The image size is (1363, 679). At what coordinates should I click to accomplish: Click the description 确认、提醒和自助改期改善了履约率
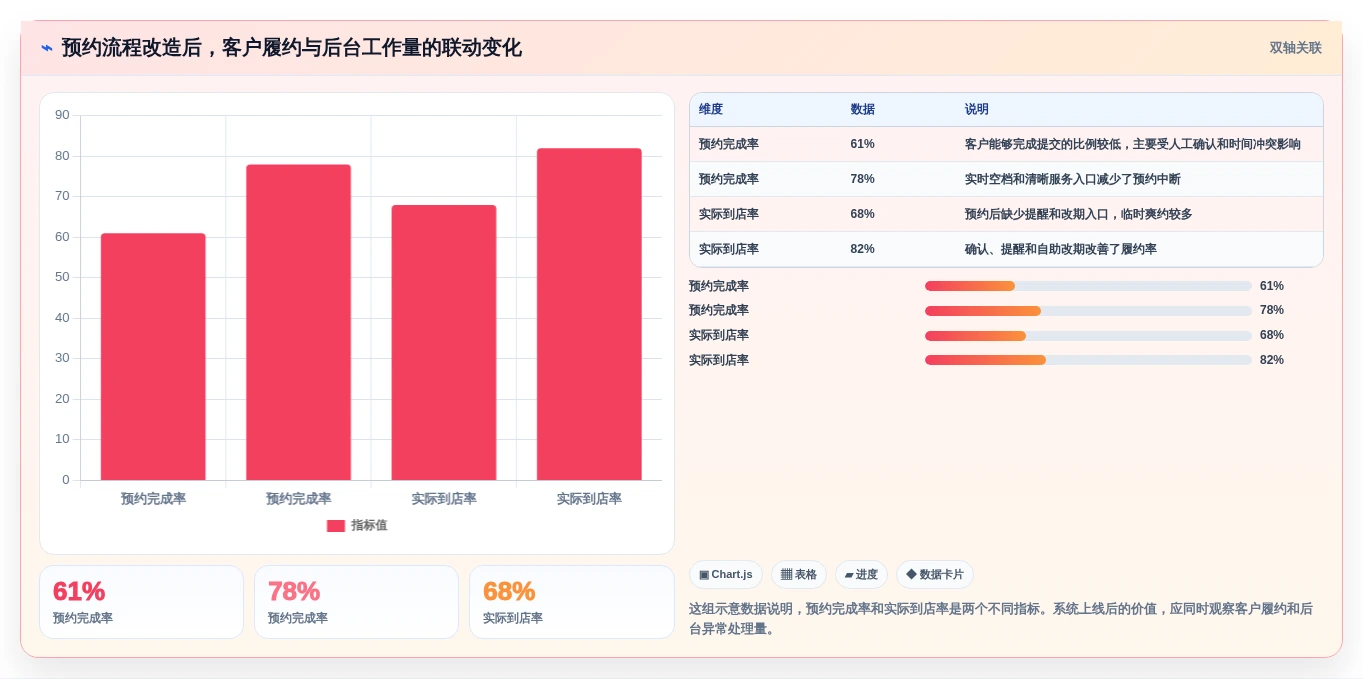(x=1061, y=249)
